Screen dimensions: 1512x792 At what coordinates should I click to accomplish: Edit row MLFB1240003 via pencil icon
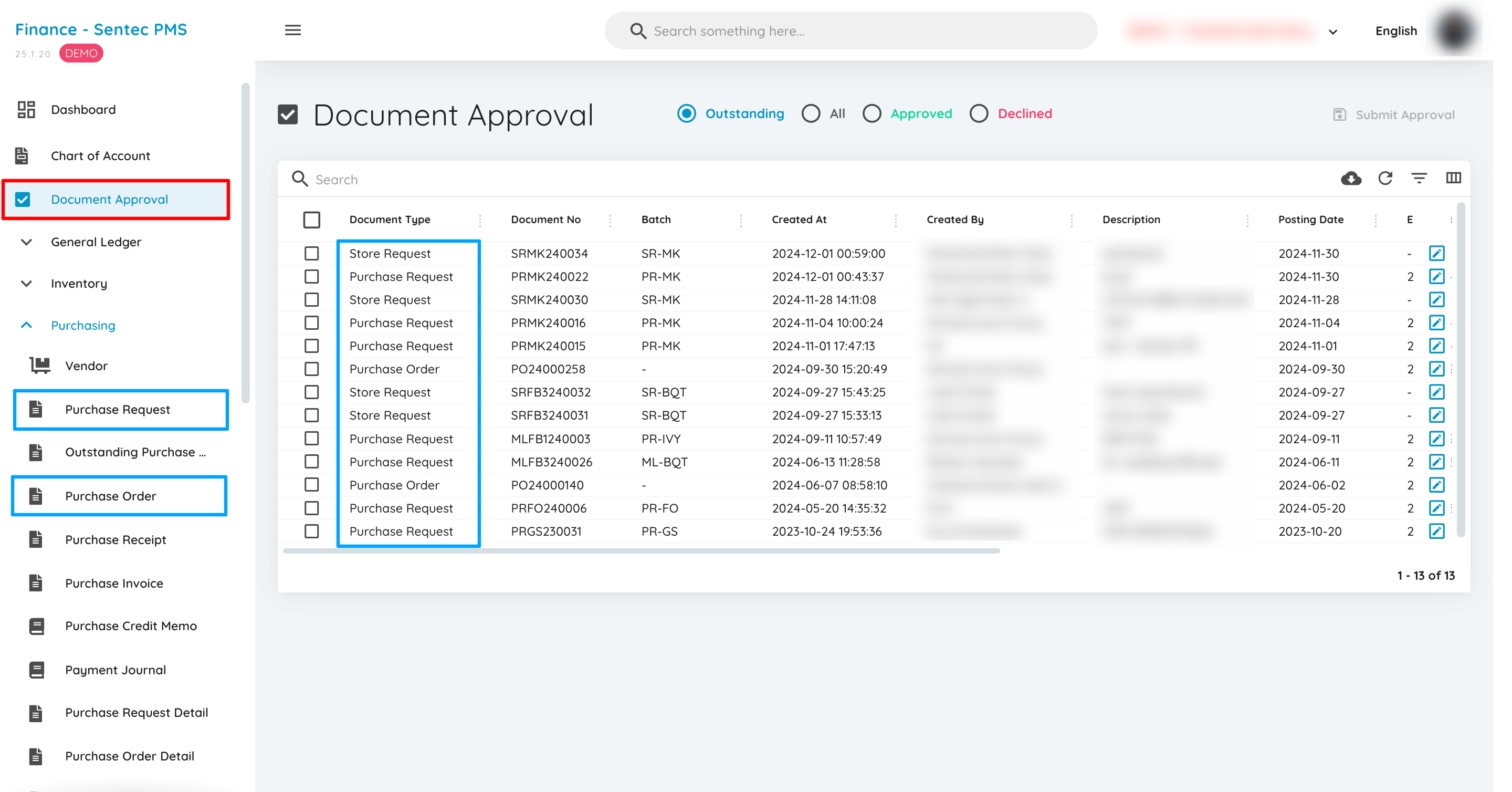click(1436, 439)
